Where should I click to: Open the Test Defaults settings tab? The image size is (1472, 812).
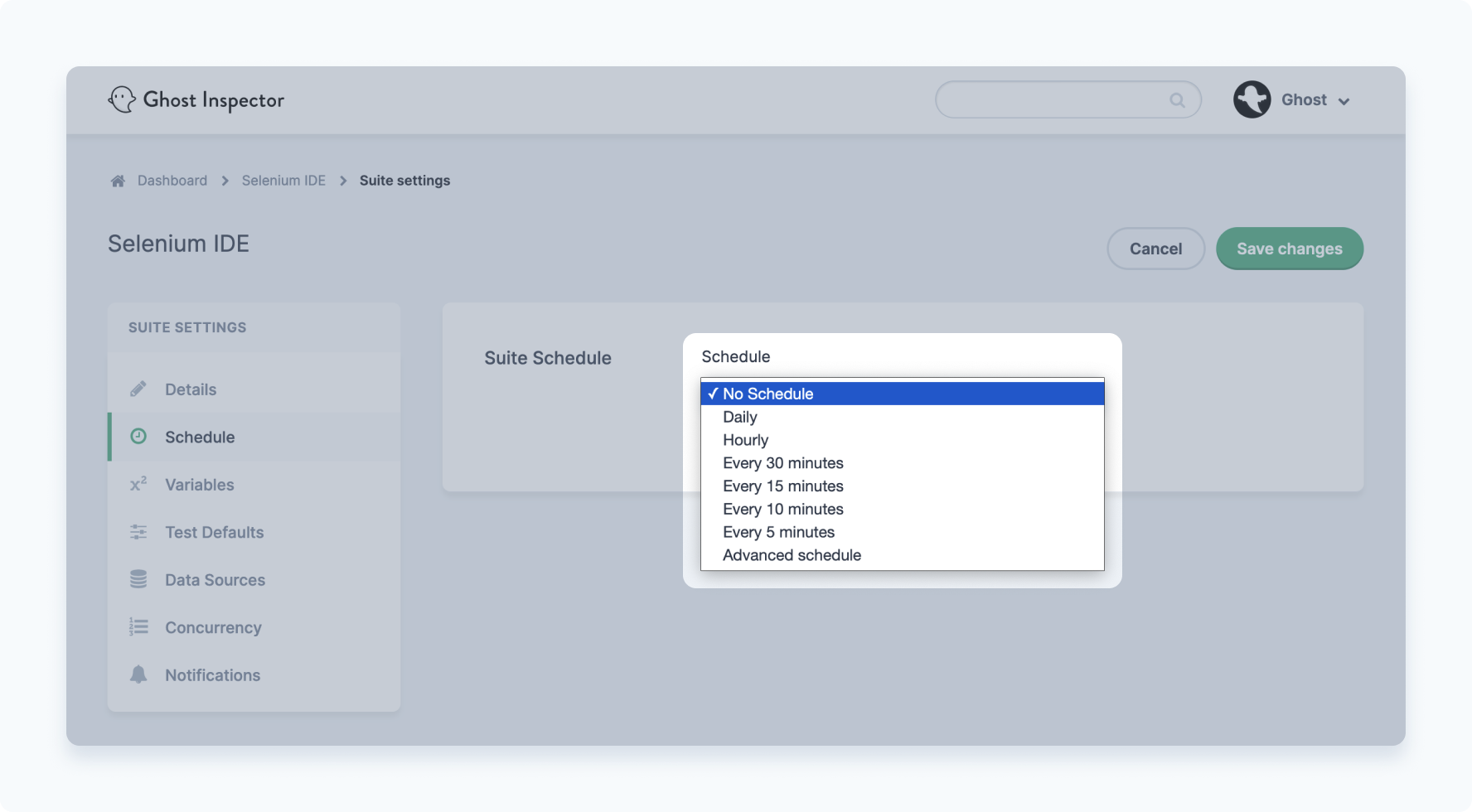(254, 532)
